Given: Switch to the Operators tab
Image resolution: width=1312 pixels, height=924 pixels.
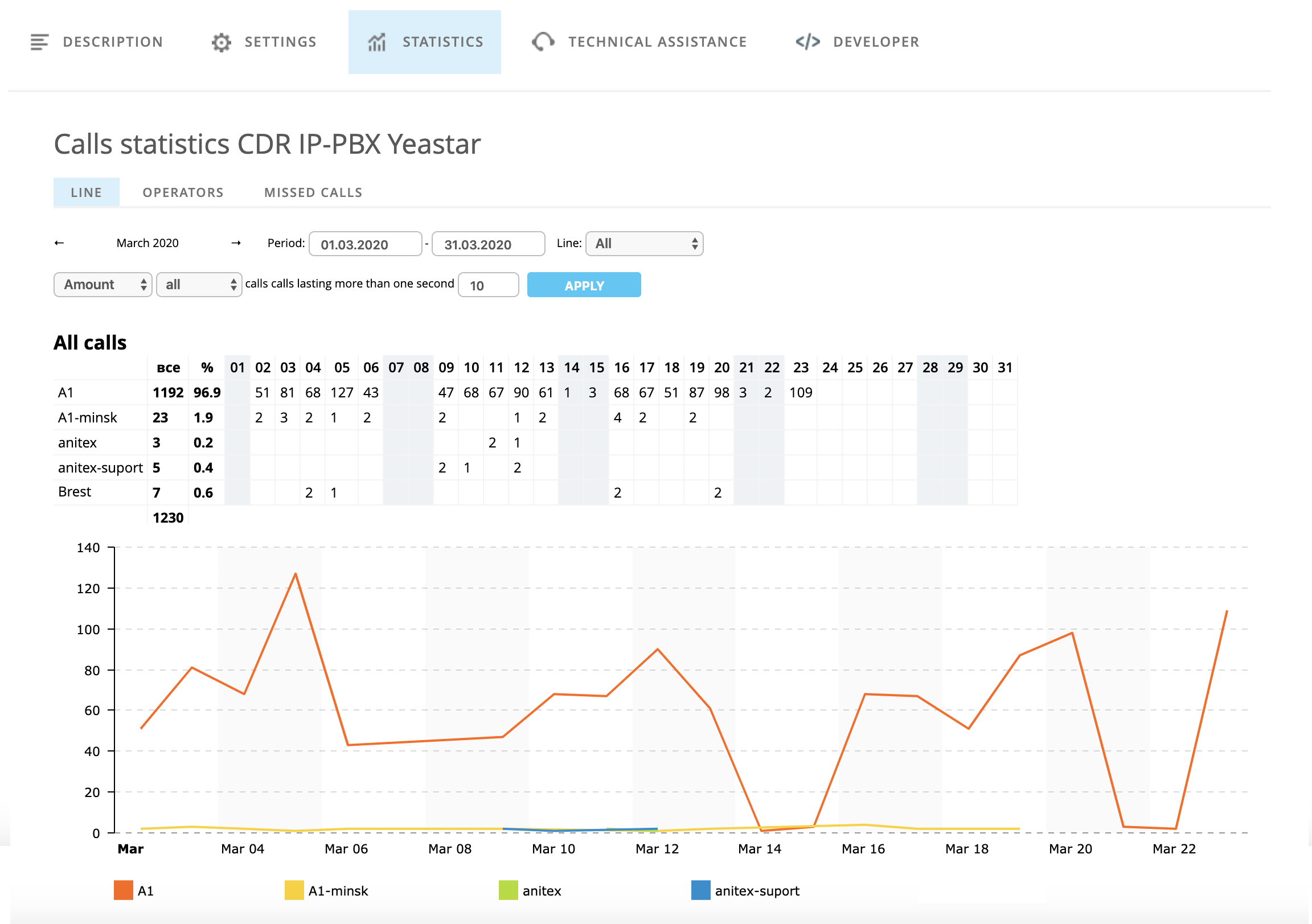Looking at the screenshot, I should (x=183, y=192).
